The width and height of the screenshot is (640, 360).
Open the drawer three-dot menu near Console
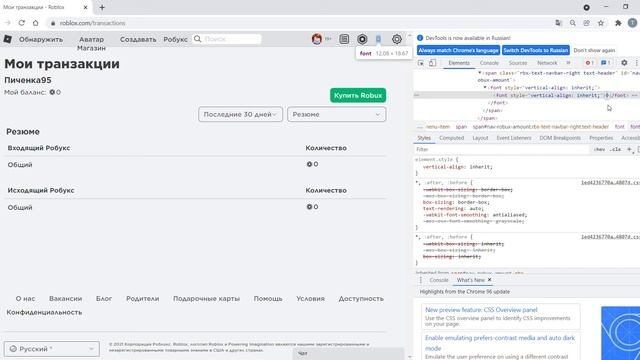coord(421,280)
